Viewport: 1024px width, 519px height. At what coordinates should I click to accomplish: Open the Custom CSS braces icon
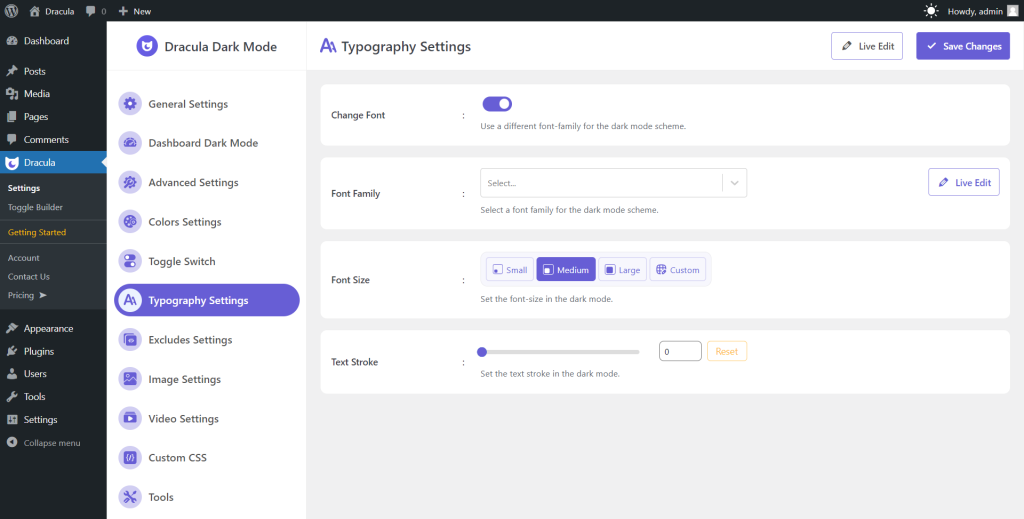pos(130,458)
